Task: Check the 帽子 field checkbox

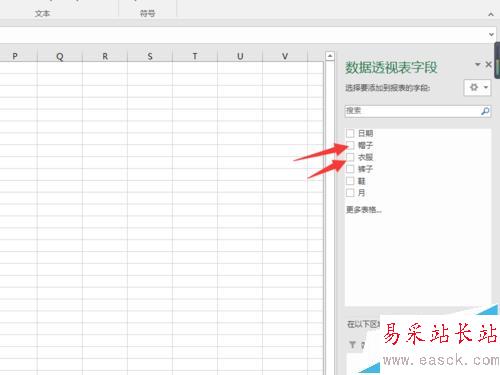Action: click(x=350, y=145)
